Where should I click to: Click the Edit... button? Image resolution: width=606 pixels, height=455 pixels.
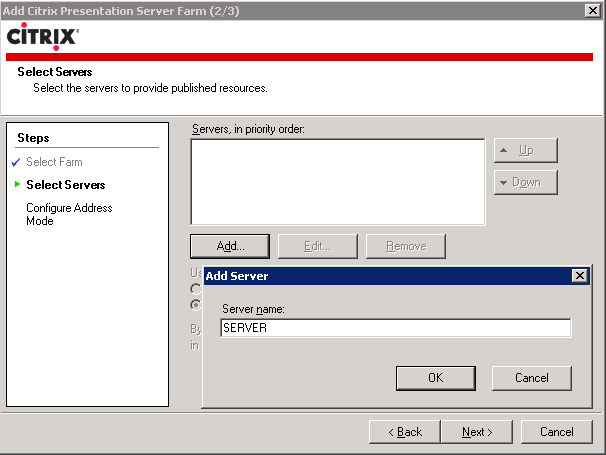point(318,246)
